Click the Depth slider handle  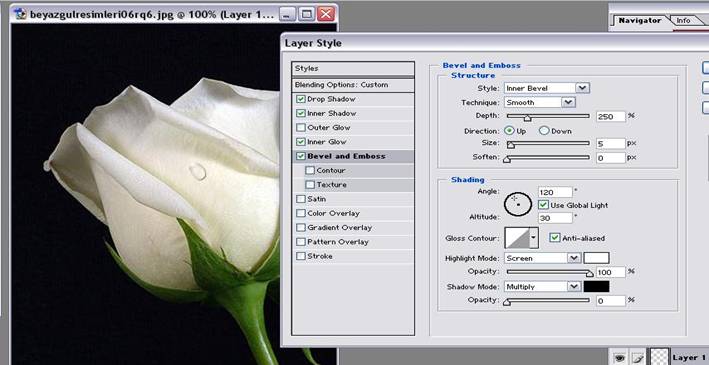coord(527,118)
